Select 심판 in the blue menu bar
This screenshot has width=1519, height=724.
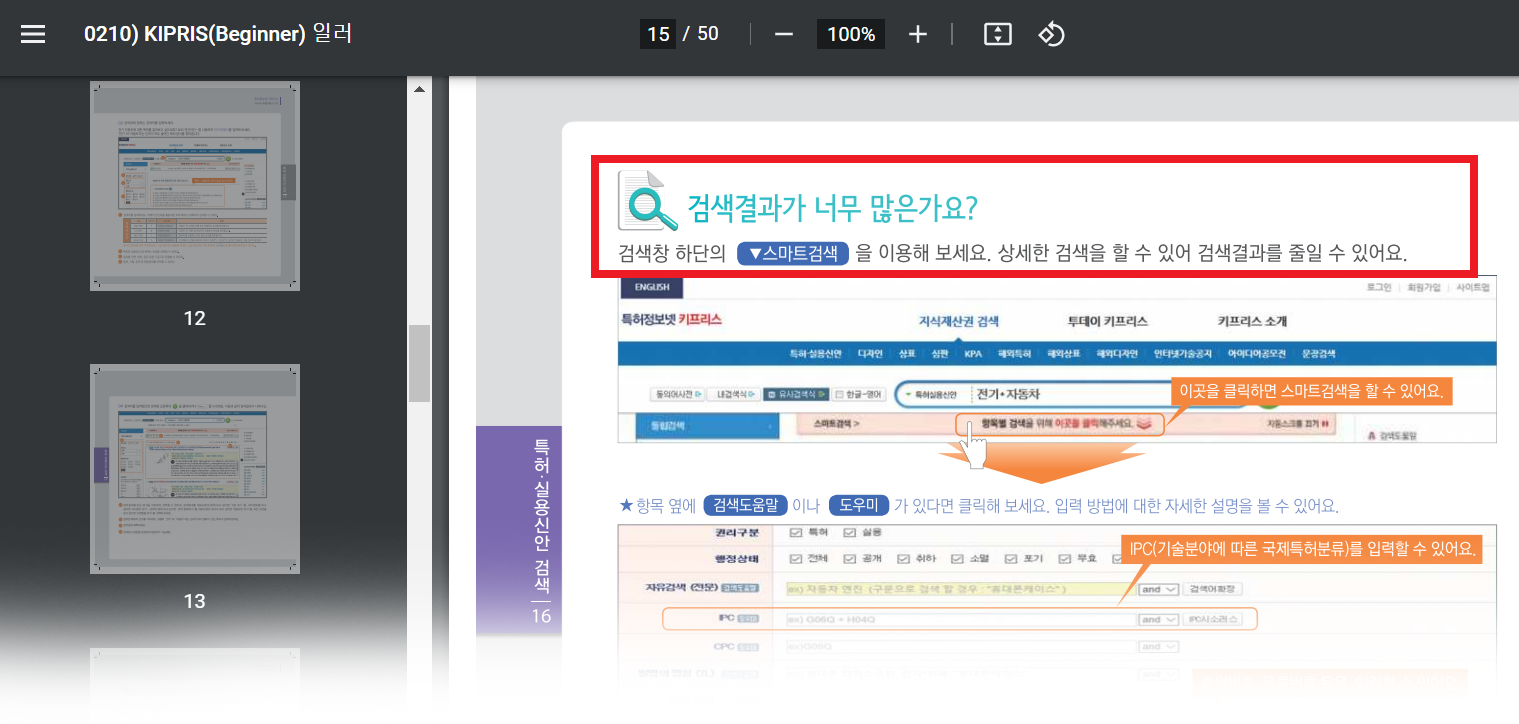coord(939,354)
